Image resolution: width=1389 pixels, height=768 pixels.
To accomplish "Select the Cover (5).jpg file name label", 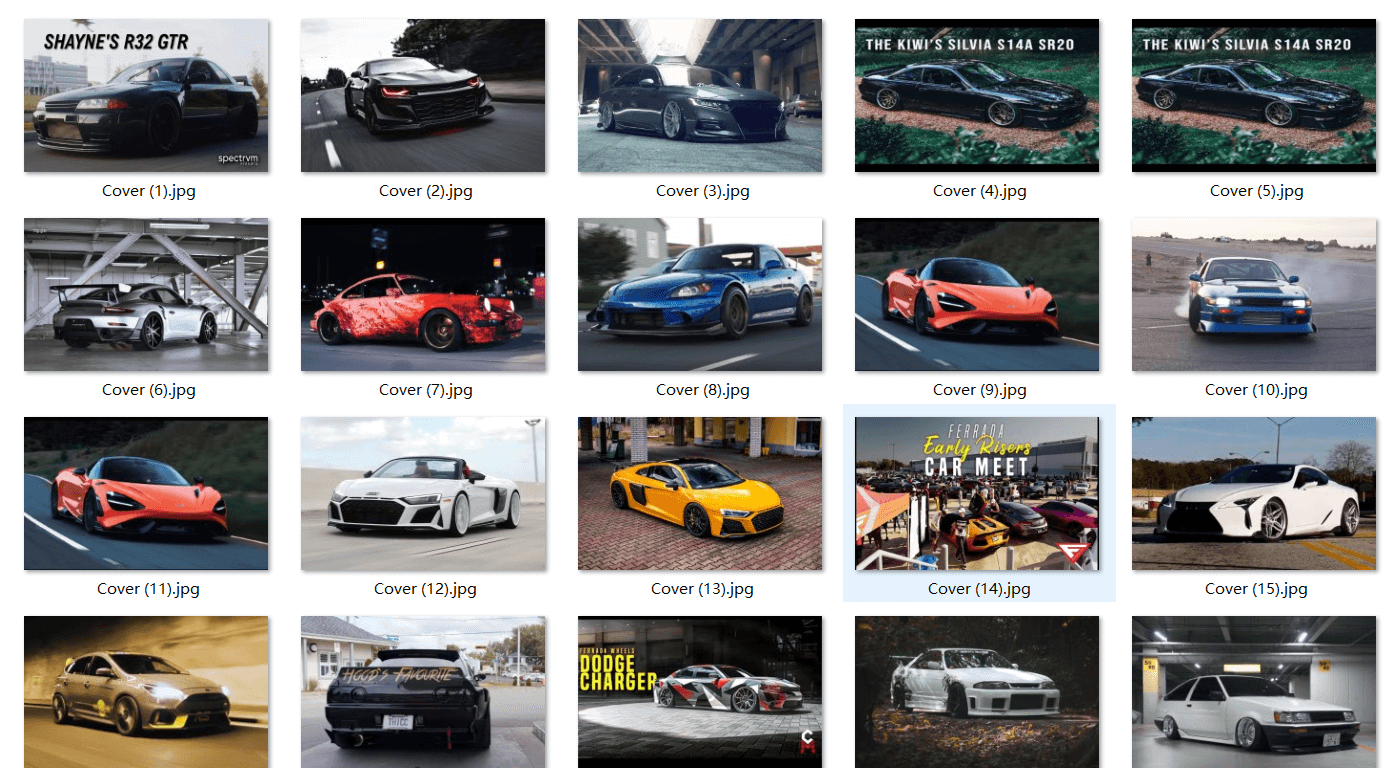I will (x=1257, y=191).
